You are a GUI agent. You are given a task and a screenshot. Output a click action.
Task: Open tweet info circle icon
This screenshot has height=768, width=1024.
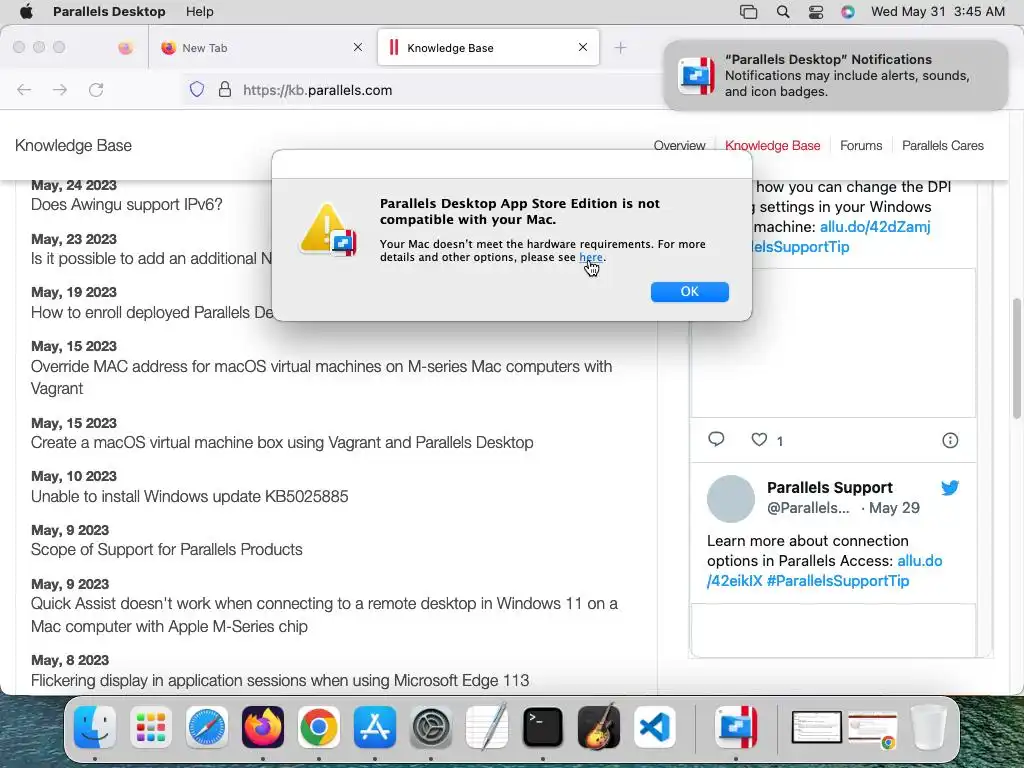[950, 440]
